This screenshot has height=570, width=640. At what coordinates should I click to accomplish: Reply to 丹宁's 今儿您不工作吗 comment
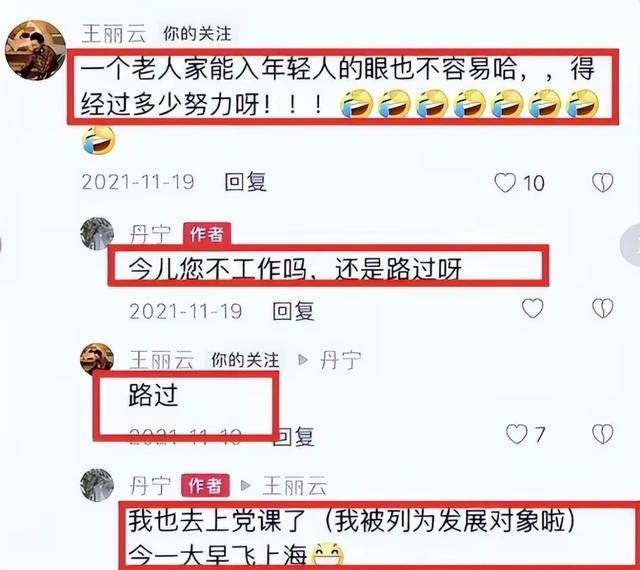[x=293, y=311]
